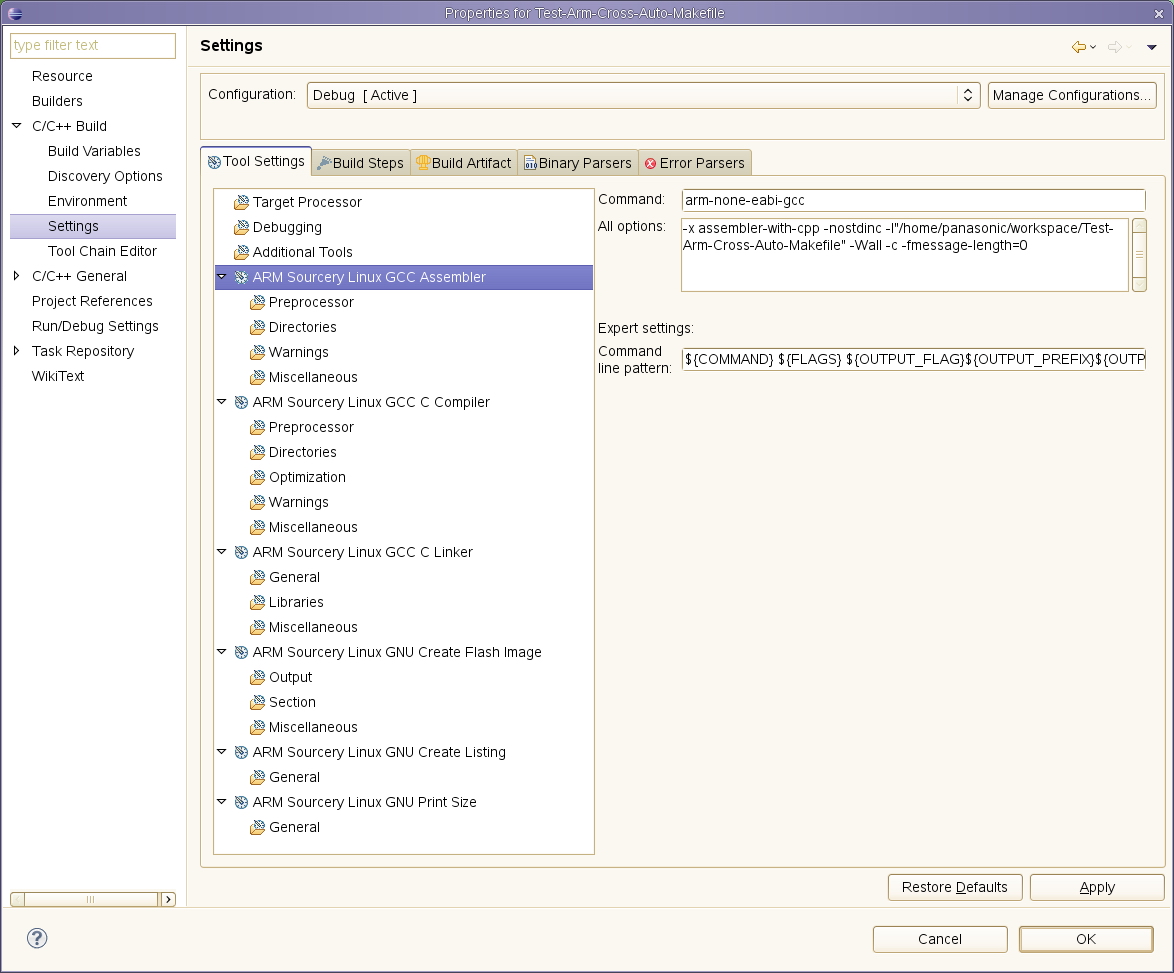Collapse ARM Sourcery Linux GCC C Compiler node
Screen dimensions: 1174x973
pos(222,402)
